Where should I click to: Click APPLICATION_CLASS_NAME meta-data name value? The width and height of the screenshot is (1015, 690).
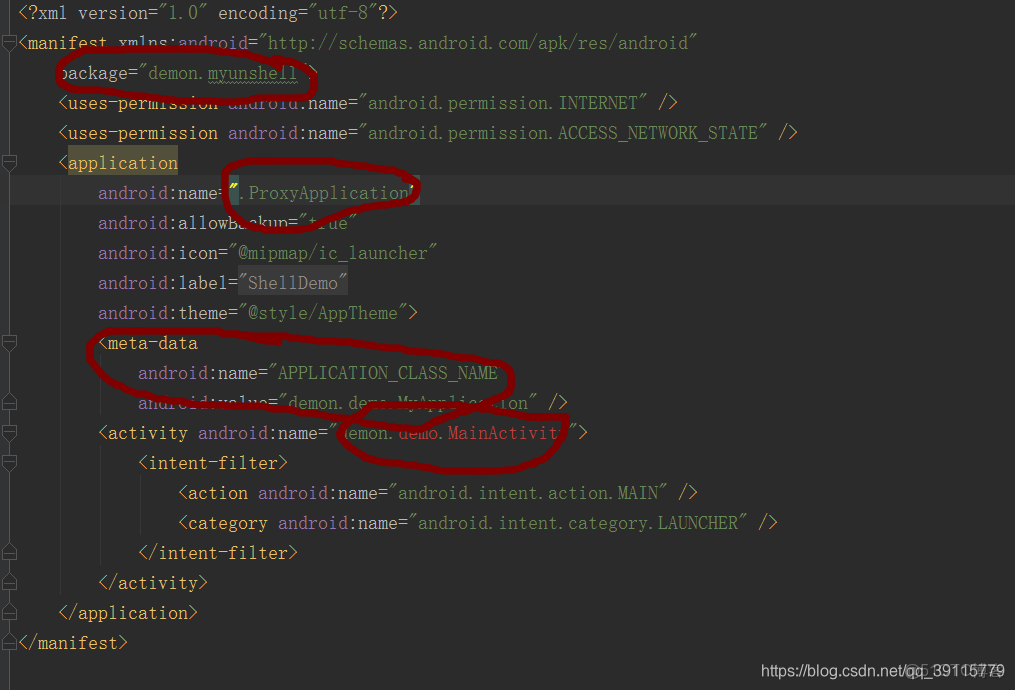[x=388, y=373]
